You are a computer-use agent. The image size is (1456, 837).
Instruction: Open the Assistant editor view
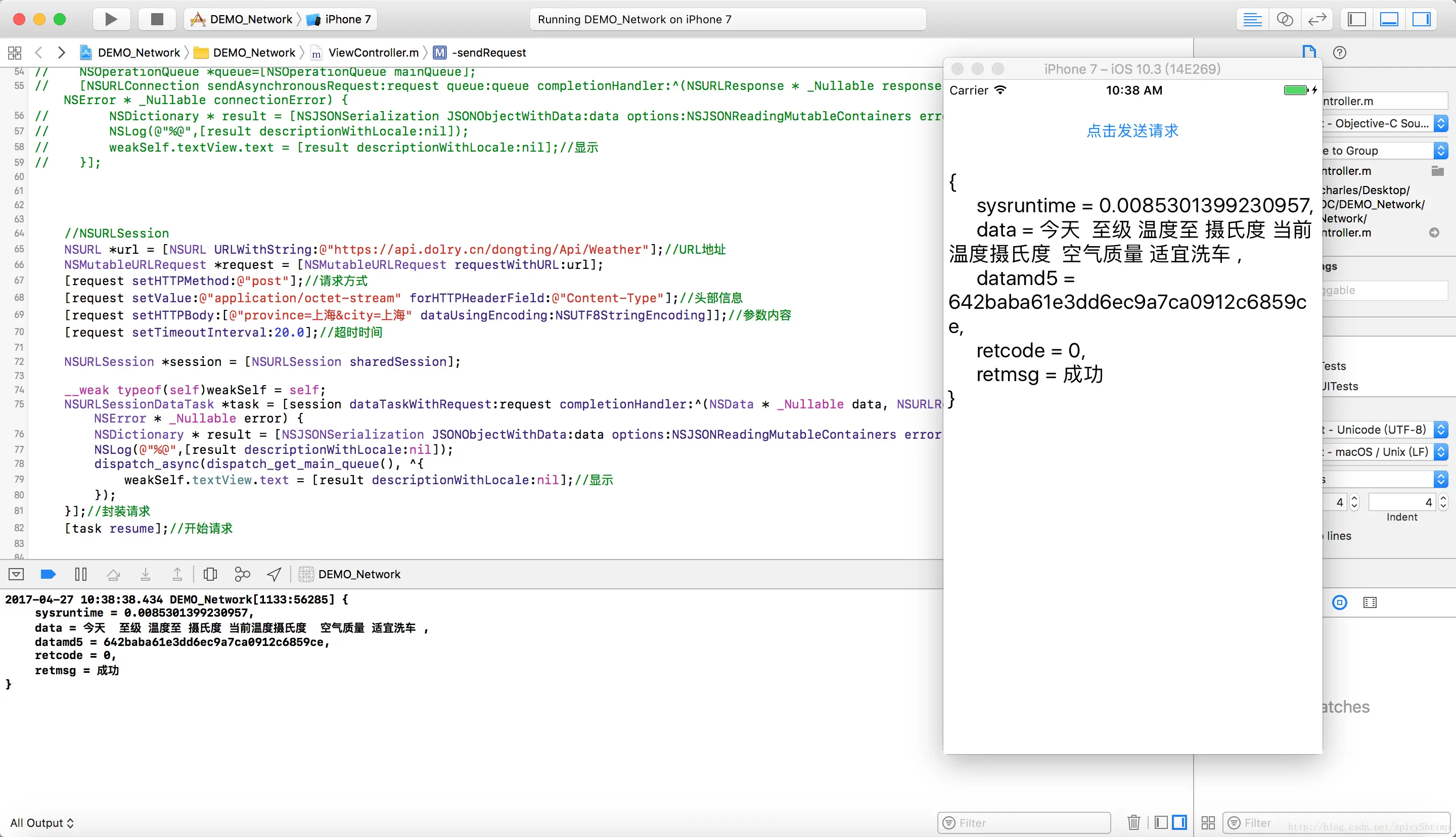pyautogui.click(x=1284, y=19)
